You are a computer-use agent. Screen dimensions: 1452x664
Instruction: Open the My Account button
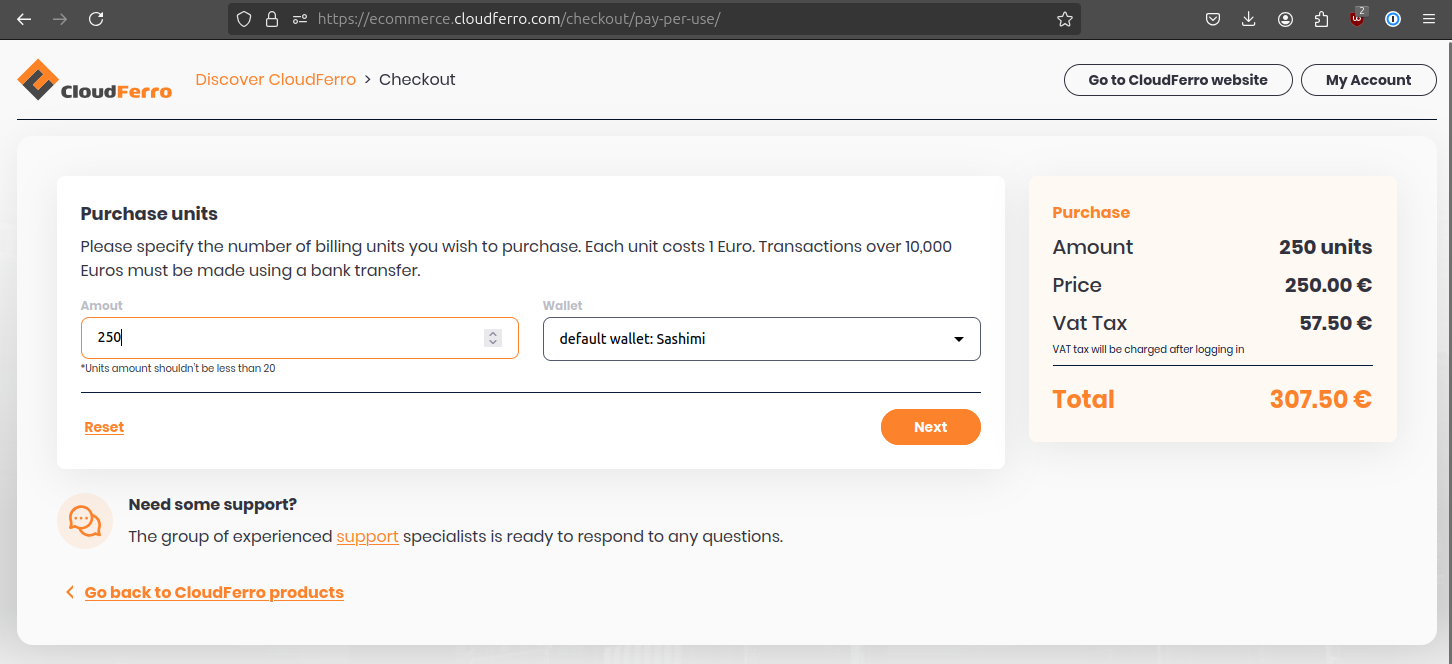pos(1368,80)
